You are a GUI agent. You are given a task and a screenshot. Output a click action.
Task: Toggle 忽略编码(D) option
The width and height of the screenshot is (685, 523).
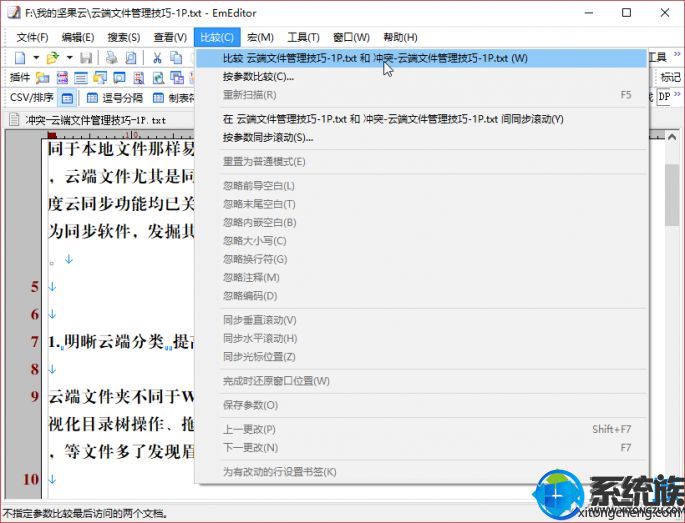pos(421,296)
